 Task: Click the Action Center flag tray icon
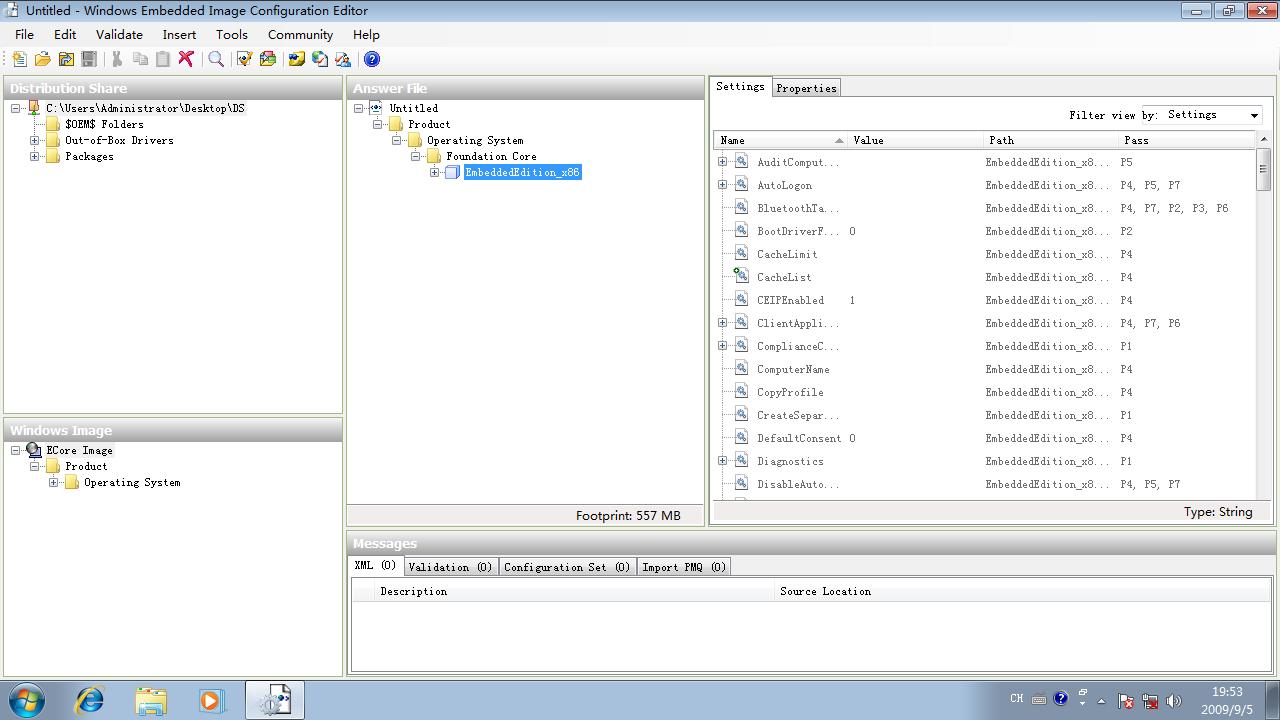[1125, 701]
